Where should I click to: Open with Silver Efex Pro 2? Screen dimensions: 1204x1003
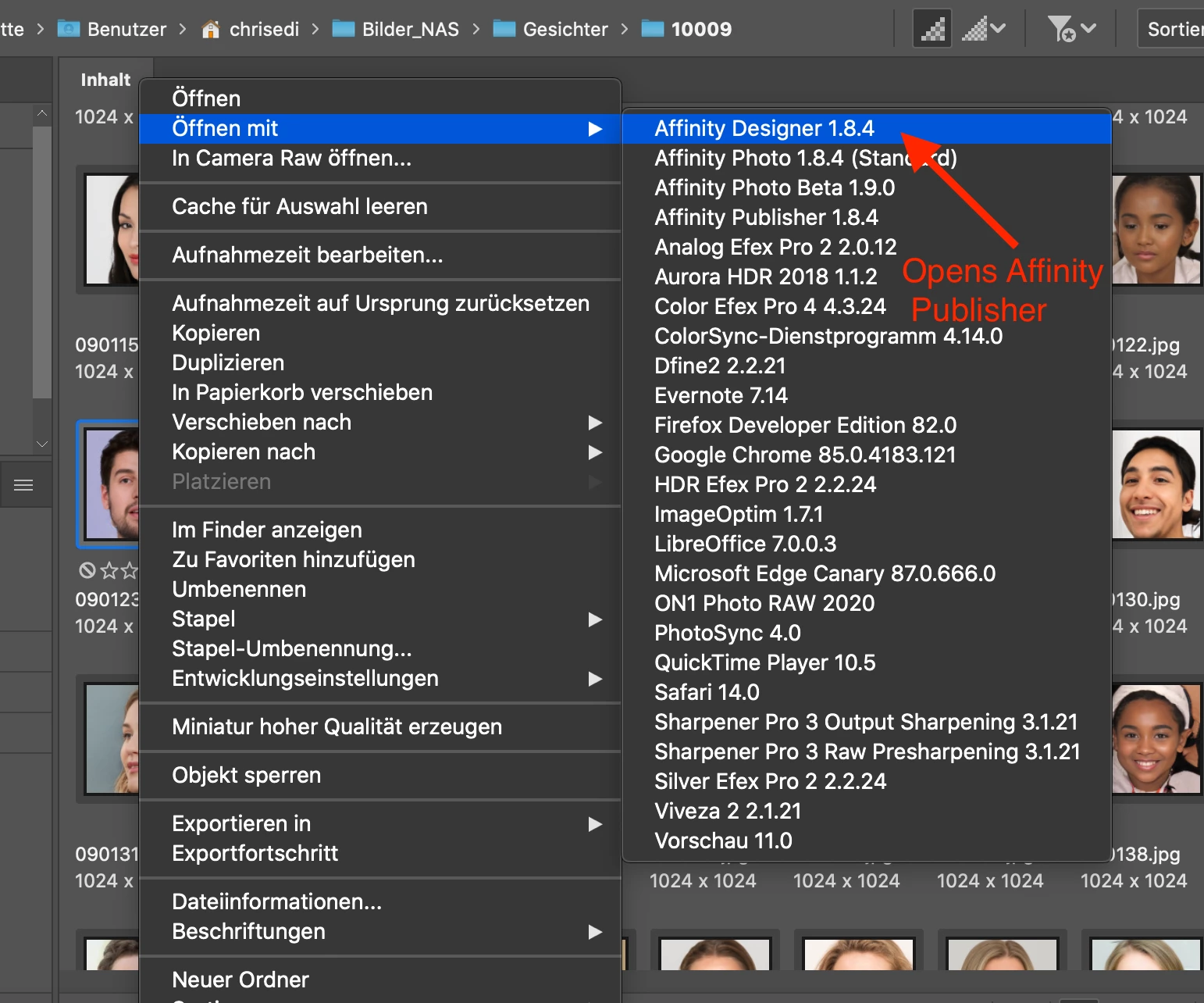(x=867, y=781)
